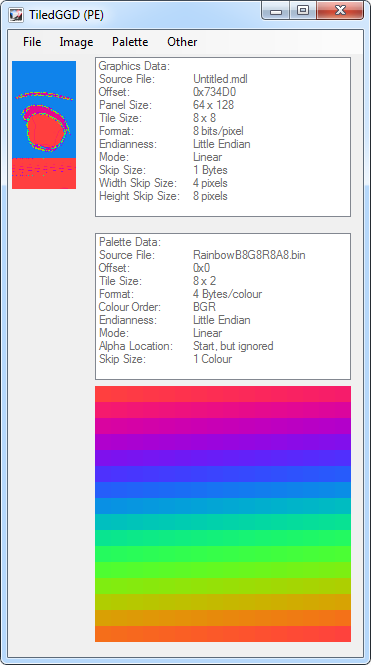
Task: Select alpha location 'Start, but ignored'
Action: tap(233, 346)
